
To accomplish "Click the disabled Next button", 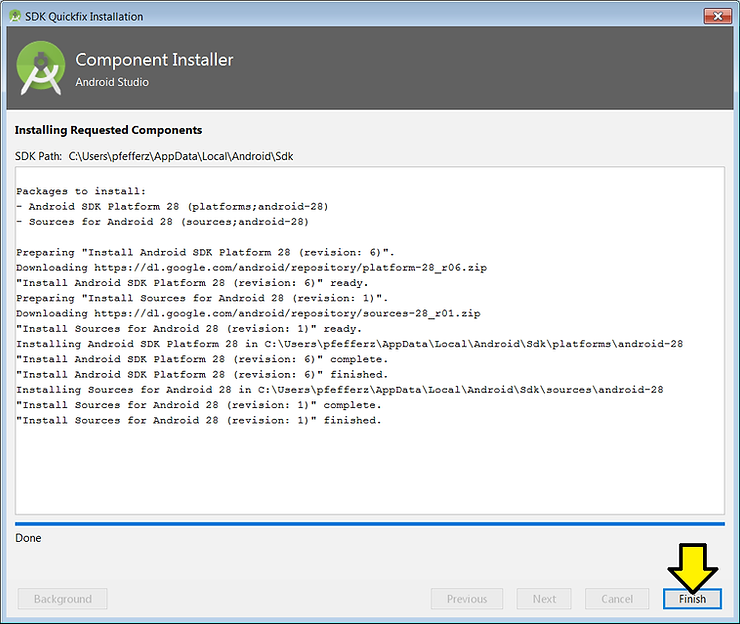I will tap(544, 599).
